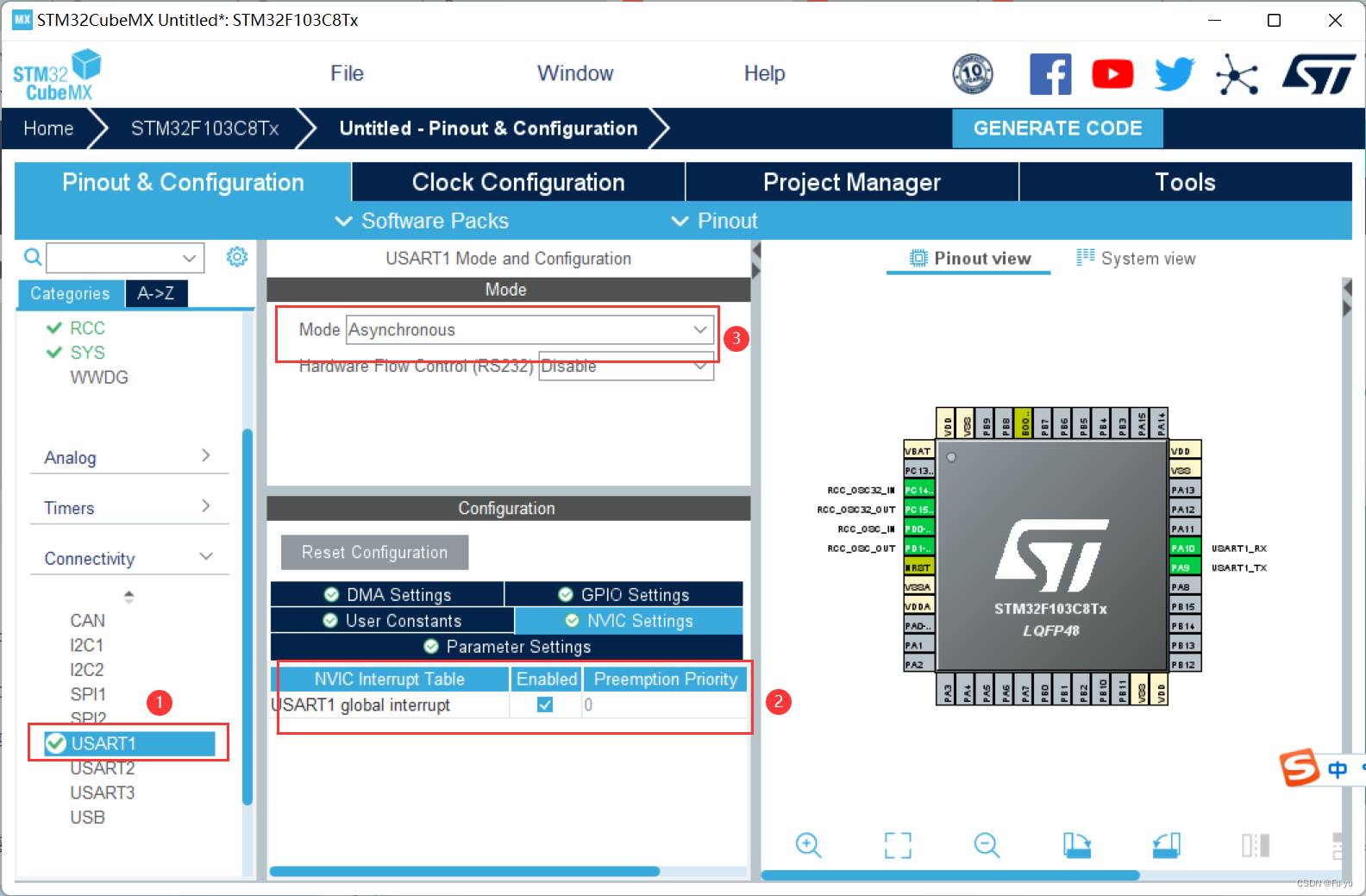Click the Sogou input method icon
This screenshot has width=1366, height=896.
coord(1300,768)
